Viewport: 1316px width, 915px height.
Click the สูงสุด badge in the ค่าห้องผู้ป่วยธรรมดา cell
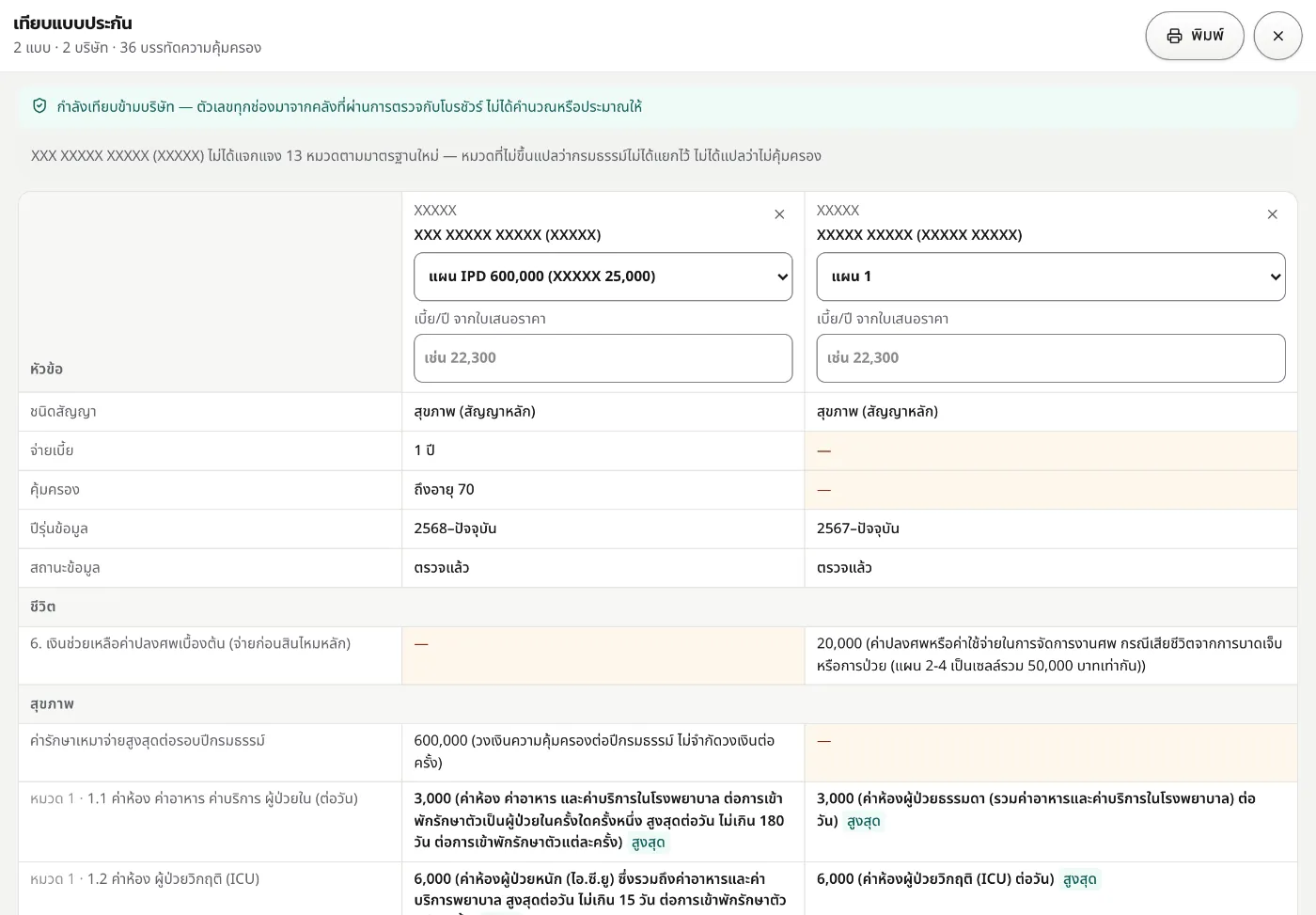coord(864,821)
